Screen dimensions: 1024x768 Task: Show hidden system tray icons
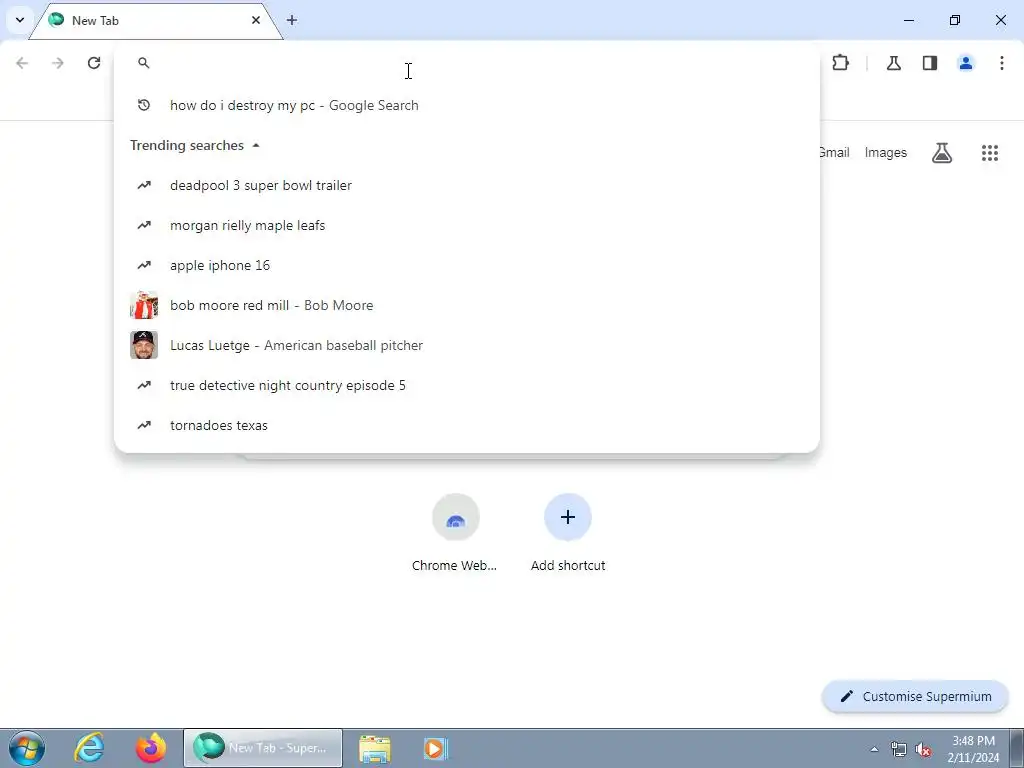(874, 749)
